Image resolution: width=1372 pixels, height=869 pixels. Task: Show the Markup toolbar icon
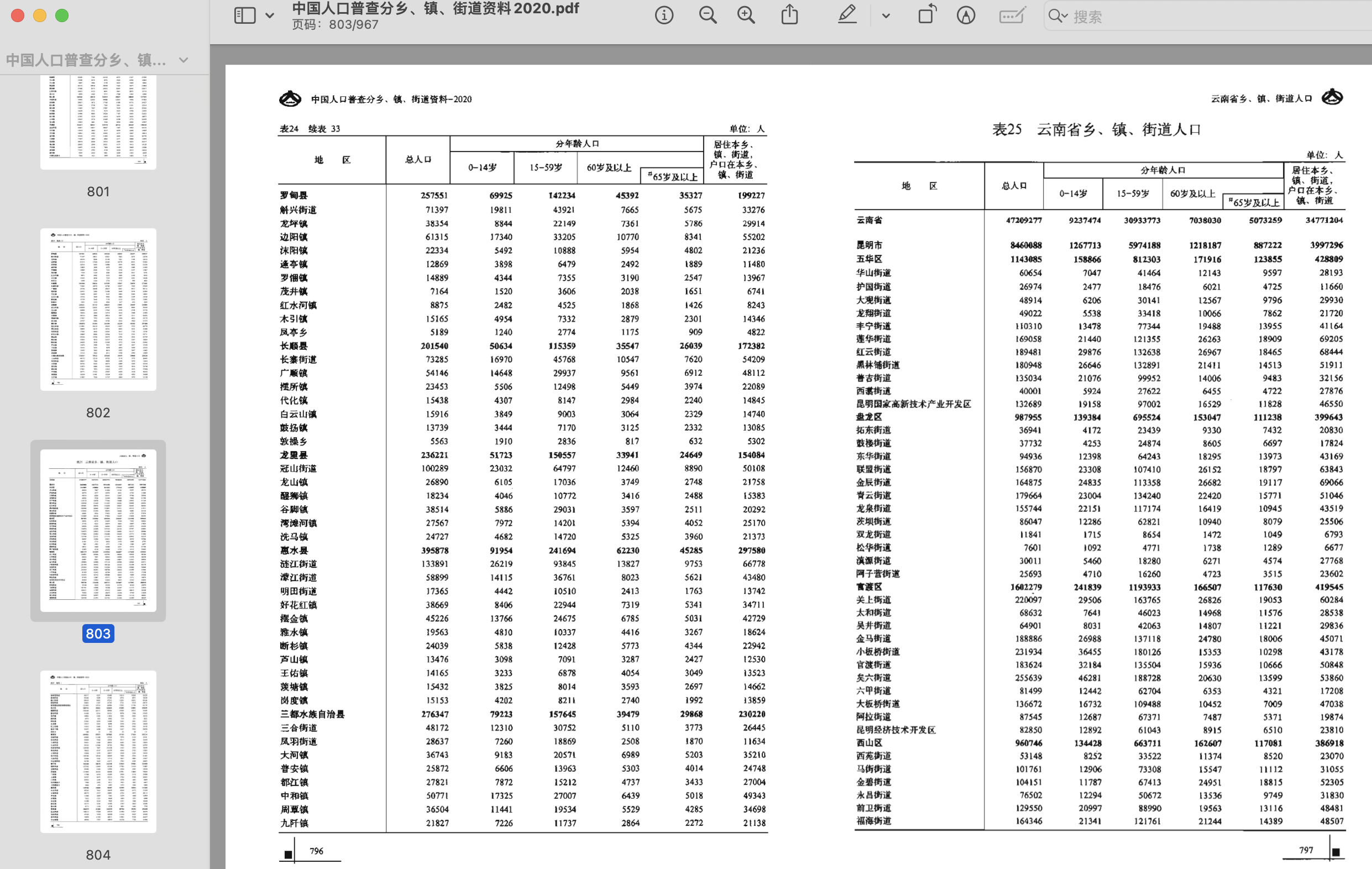[966, 15]
